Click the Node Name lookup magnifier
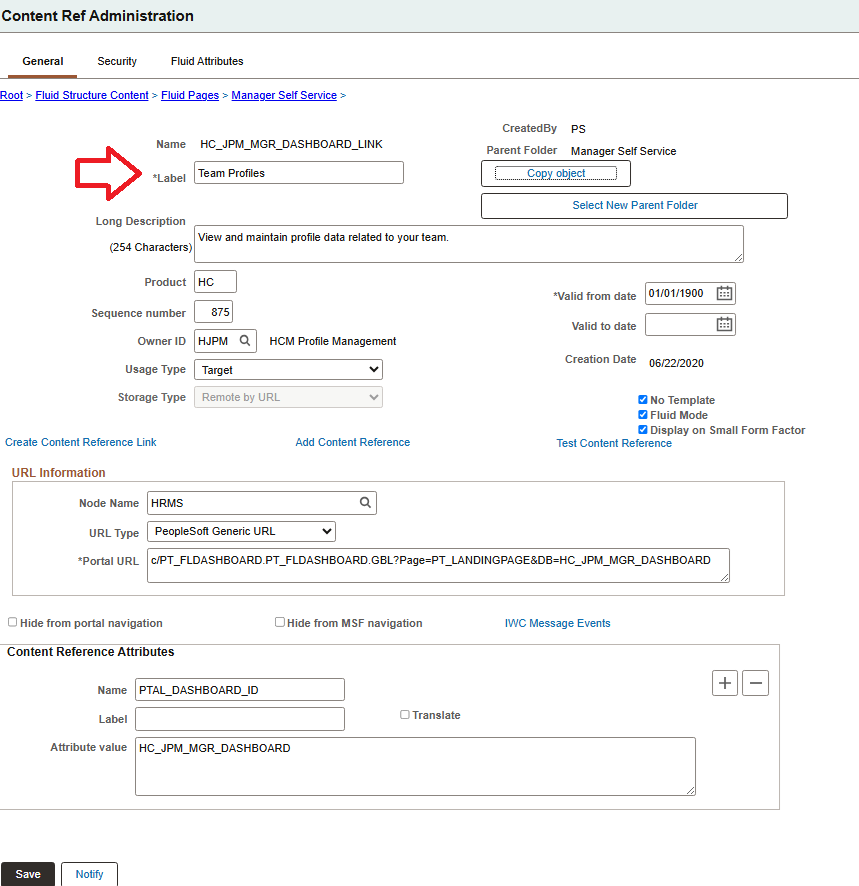Viewport: 859px width, 886px height. (x=365, y=502)
